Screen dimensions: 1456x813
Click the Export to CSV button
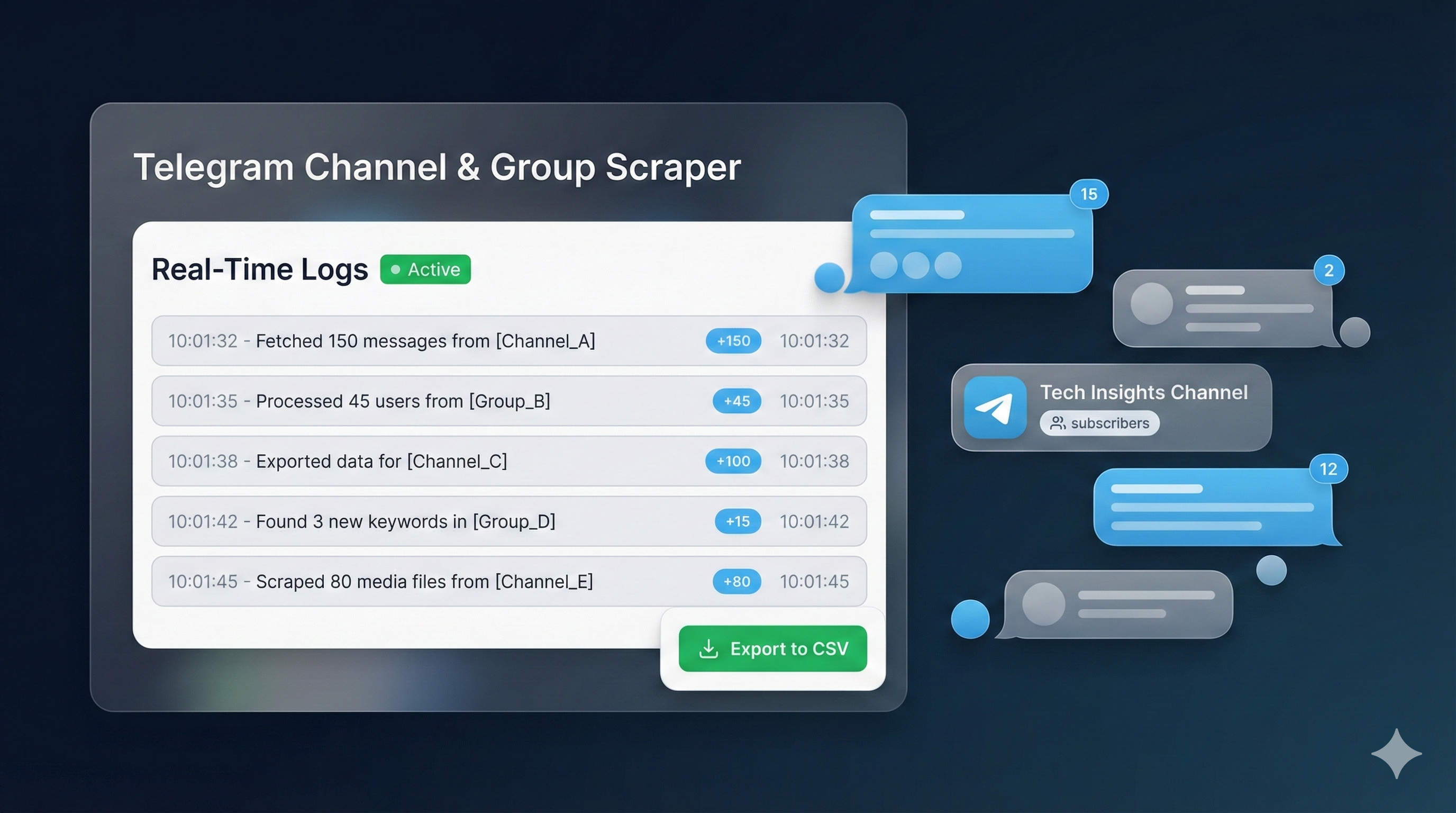point(772,648)
